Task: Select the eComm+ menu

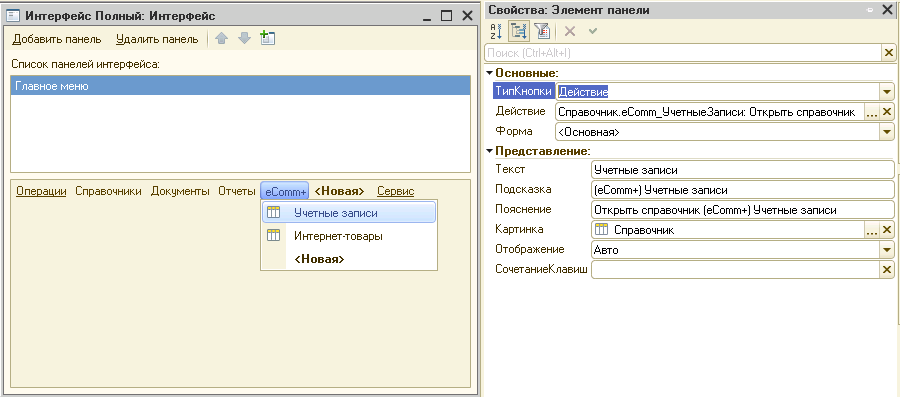Action: pos(285,191)
